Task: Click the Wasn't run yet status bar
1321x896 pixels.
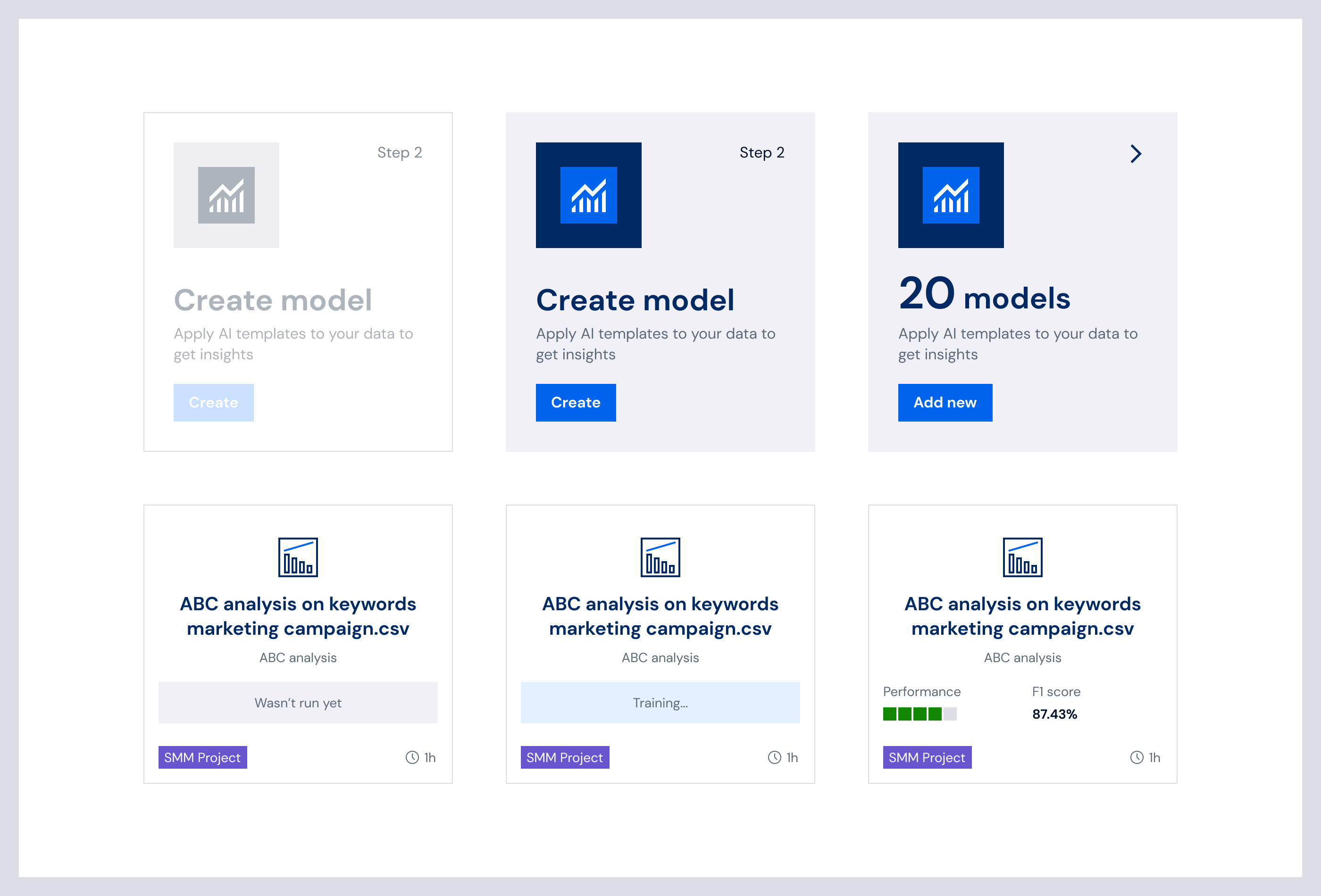Action: point(298,702)
